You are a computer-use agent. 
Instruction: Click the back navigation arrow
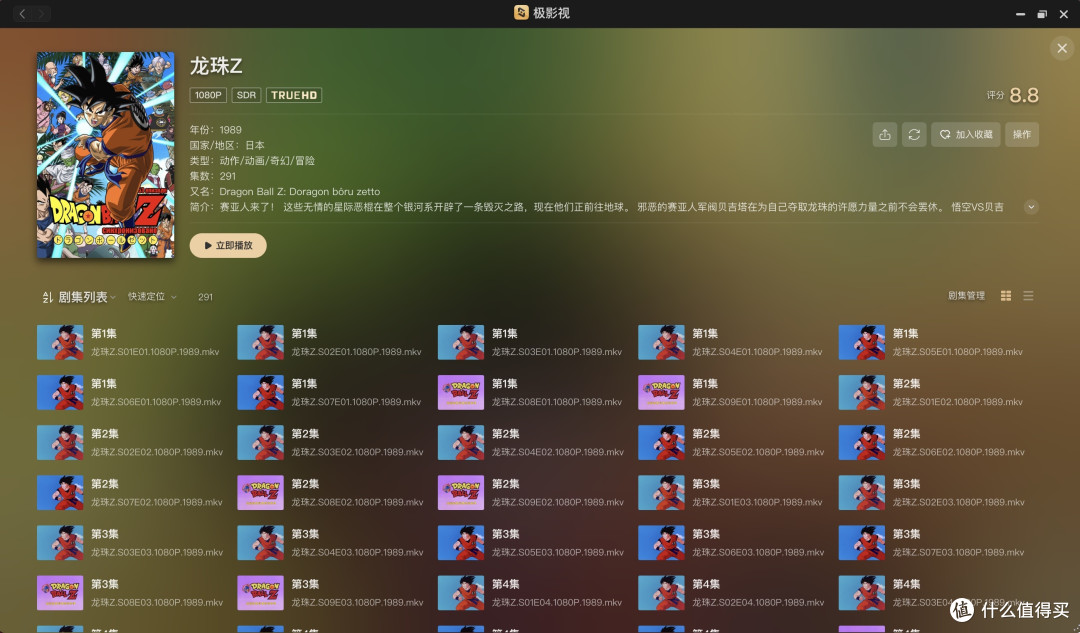(x=23, y=14)
